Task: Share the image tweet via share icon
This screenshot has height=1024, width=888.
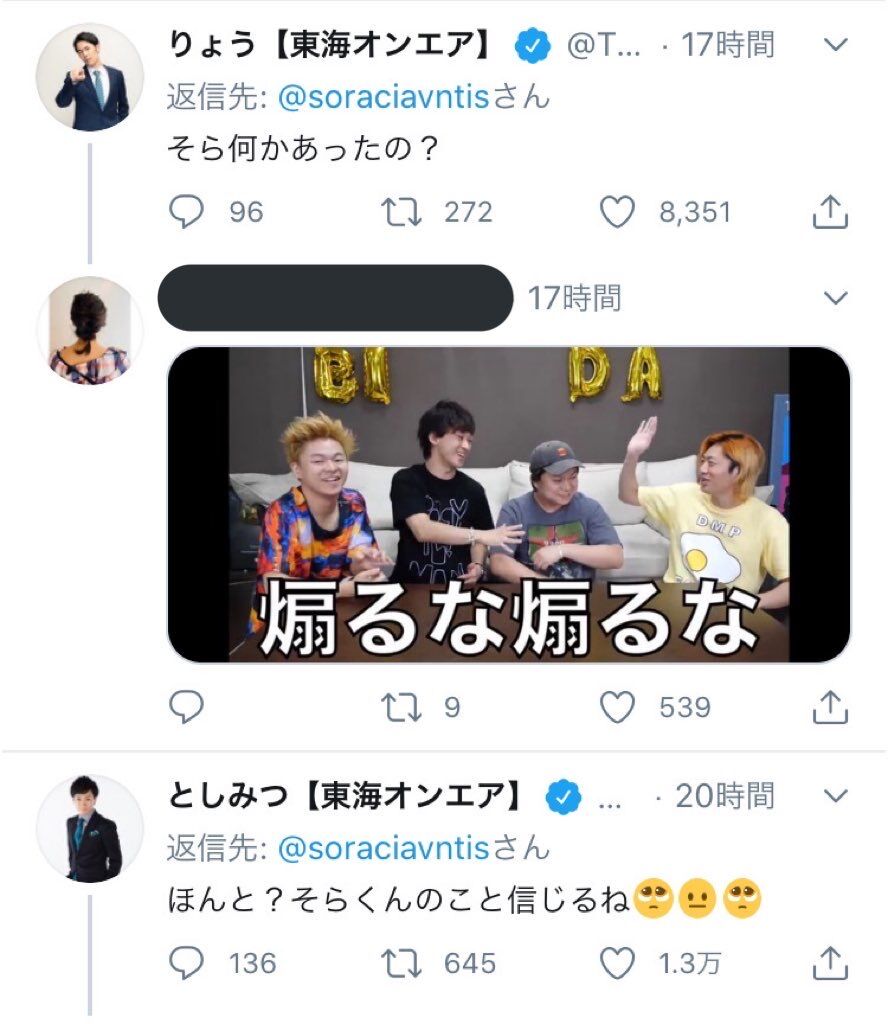Action: click(x=830, y=707)
